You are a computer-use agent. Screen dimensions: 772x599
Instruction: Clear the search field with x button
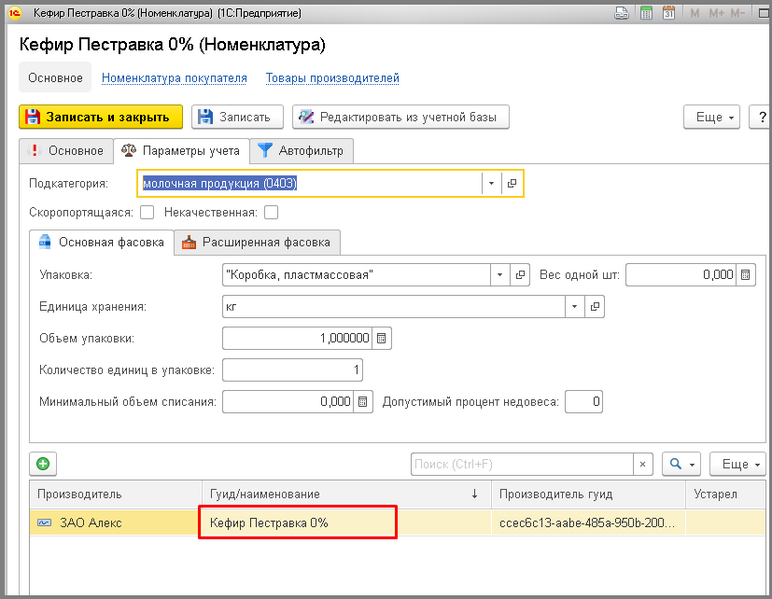click(x=643, y=464)
